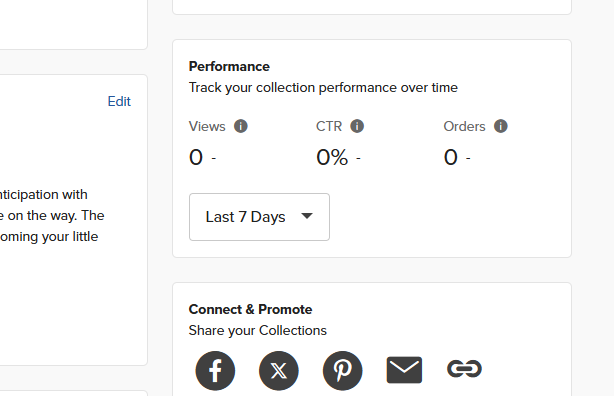The height and width of the screenshot is (396, 614).
Task: Click the dropdown arrow beside Last 7 Days
Action: coord(307,216)
